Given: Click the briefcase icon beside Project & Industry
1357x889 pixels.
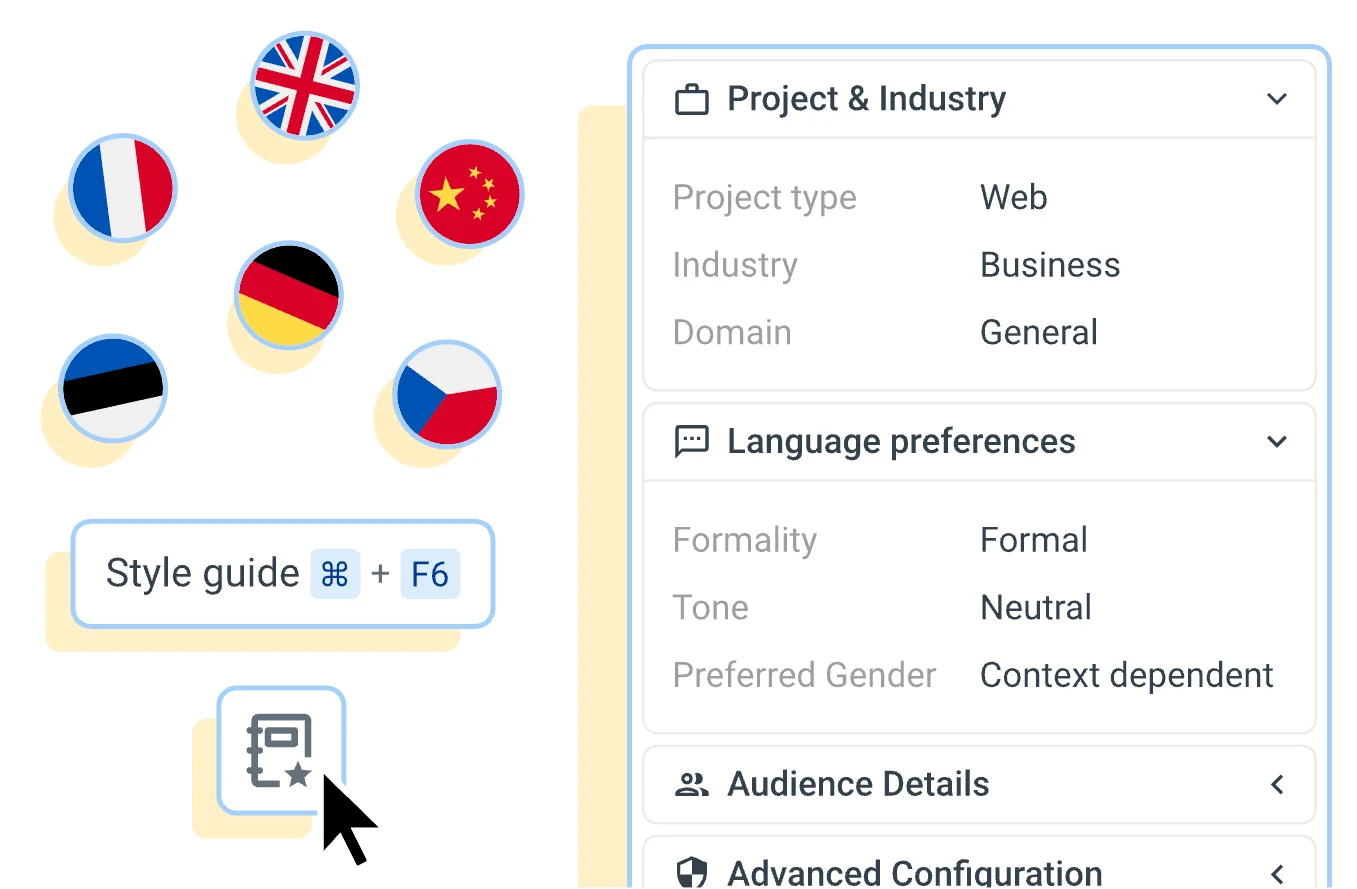Looking at the screenshot, I should (x=692, y=100).
